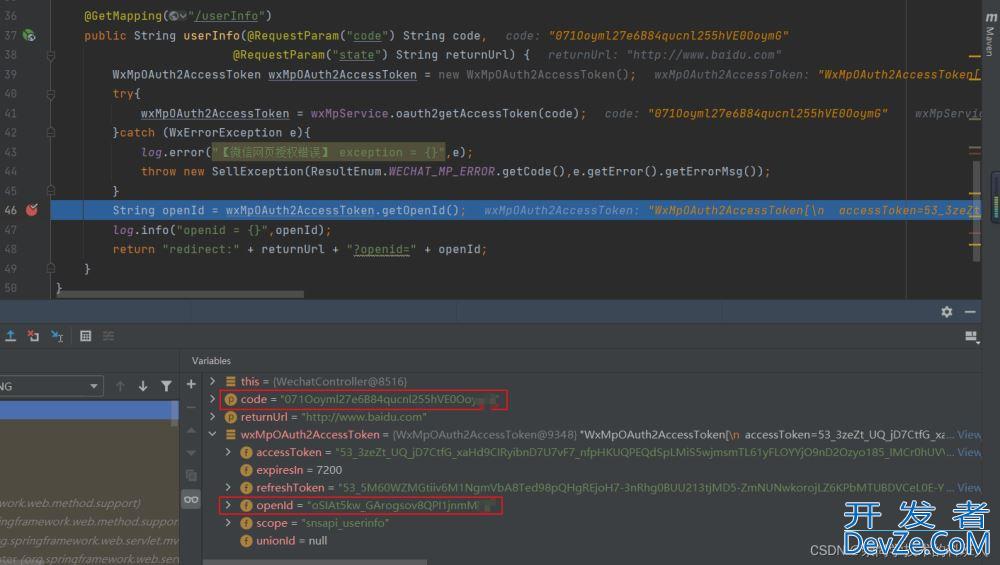Viewport: 1000px width, 565px height.
Task: Click the endpoint gutter icon on line 37
Action: click(x=29, y=35)
